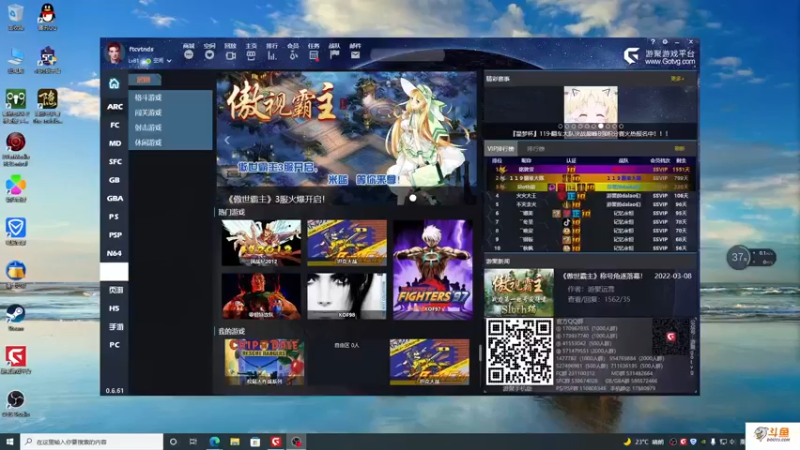
Task: Open the 回放 replay camera icon
Action: [x=231, y=55]
